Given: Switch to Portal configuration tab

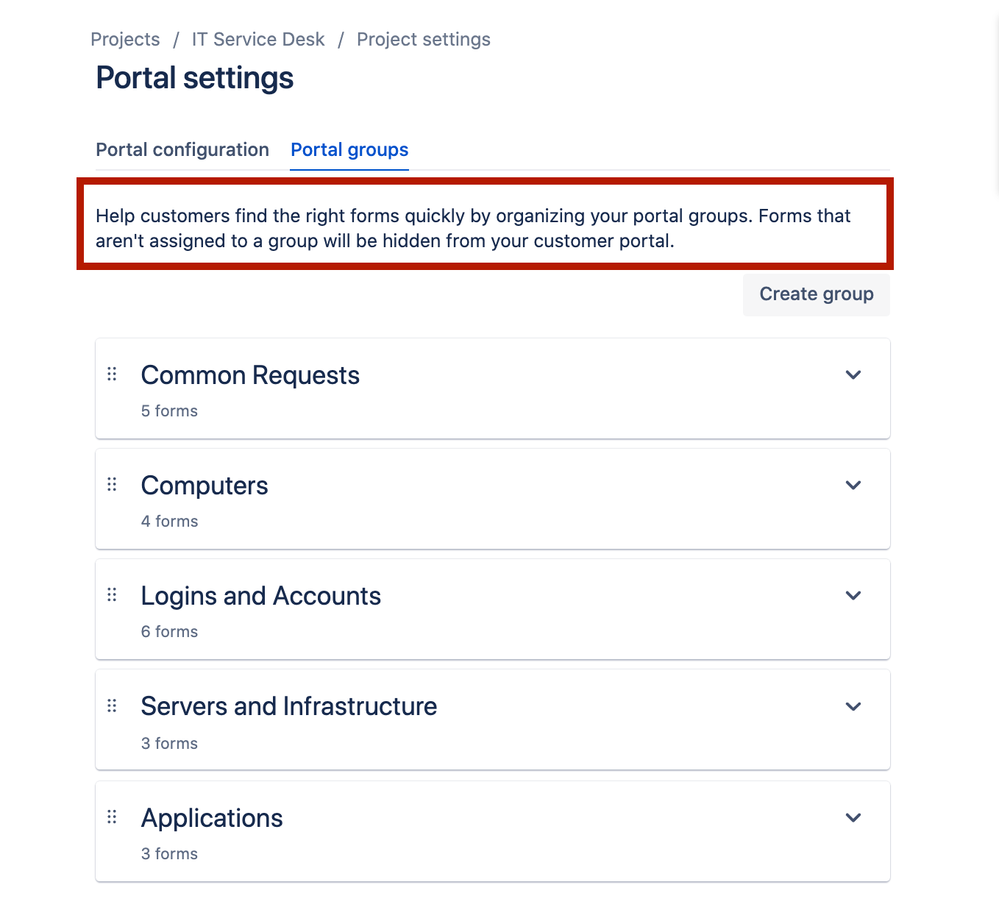Looking at the screenshot, I should [182, 150].
